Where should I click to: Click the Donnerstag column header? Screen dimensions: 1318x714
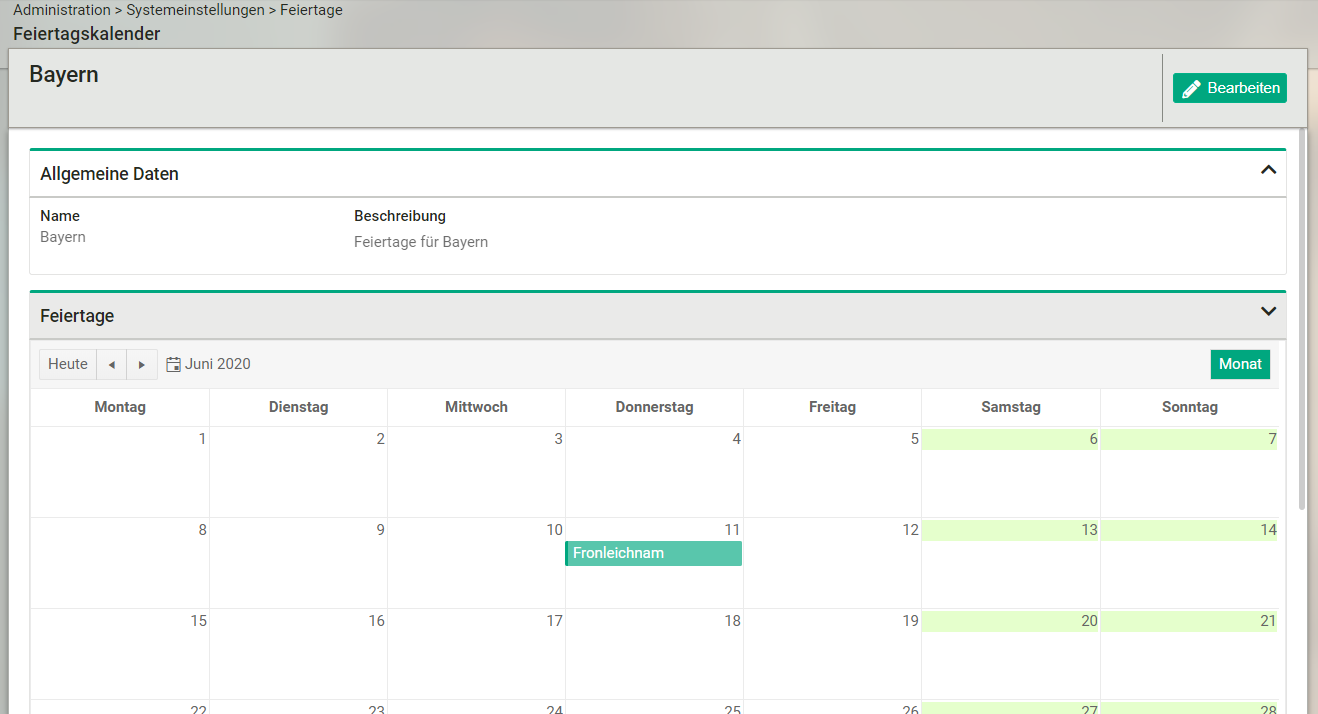click(x=654, y=407)
